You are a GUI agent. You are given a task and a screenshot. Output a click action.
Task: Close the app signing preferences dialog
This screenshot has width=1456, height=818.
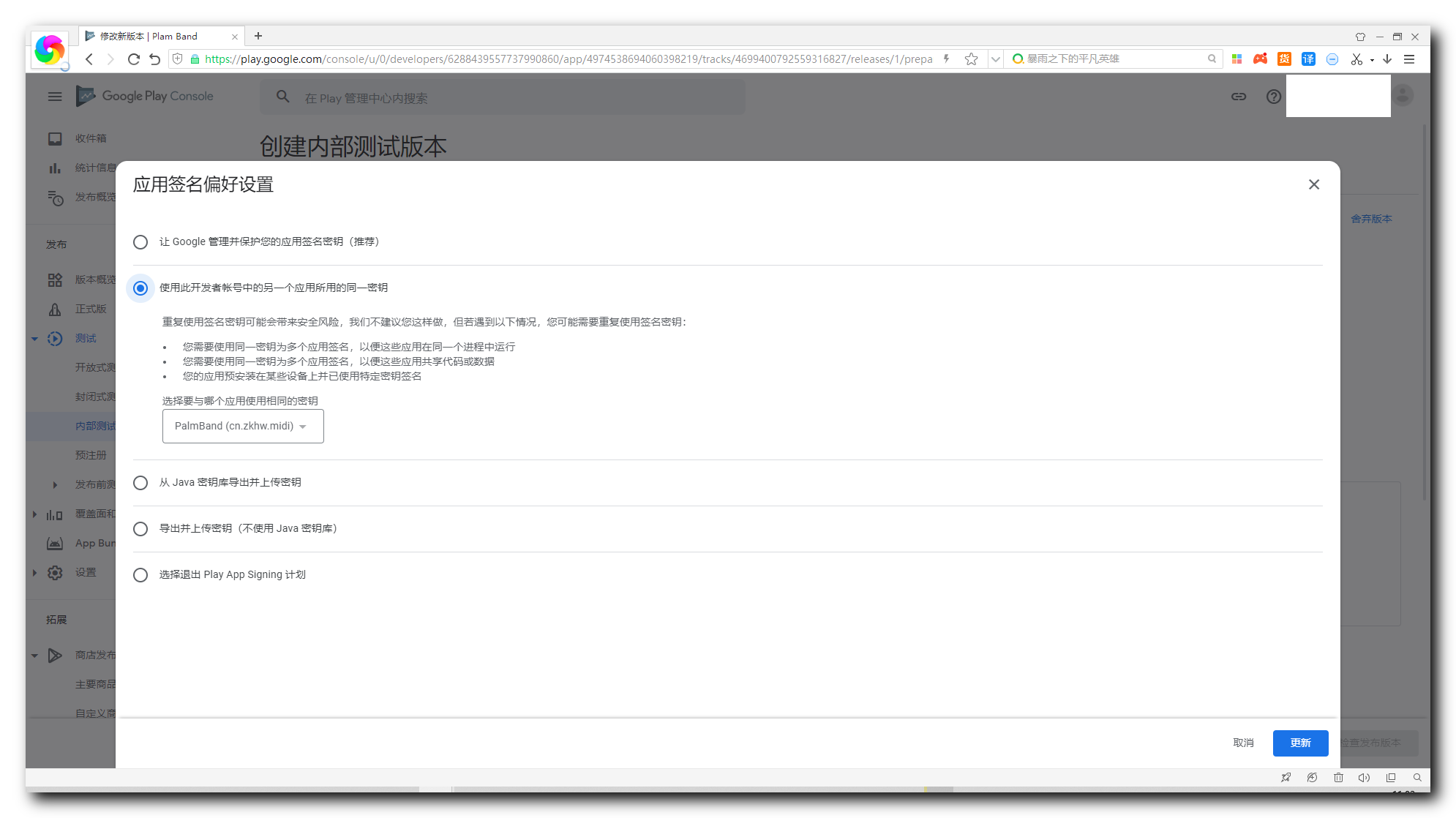pyautogui.click(x=1313, y=184)
